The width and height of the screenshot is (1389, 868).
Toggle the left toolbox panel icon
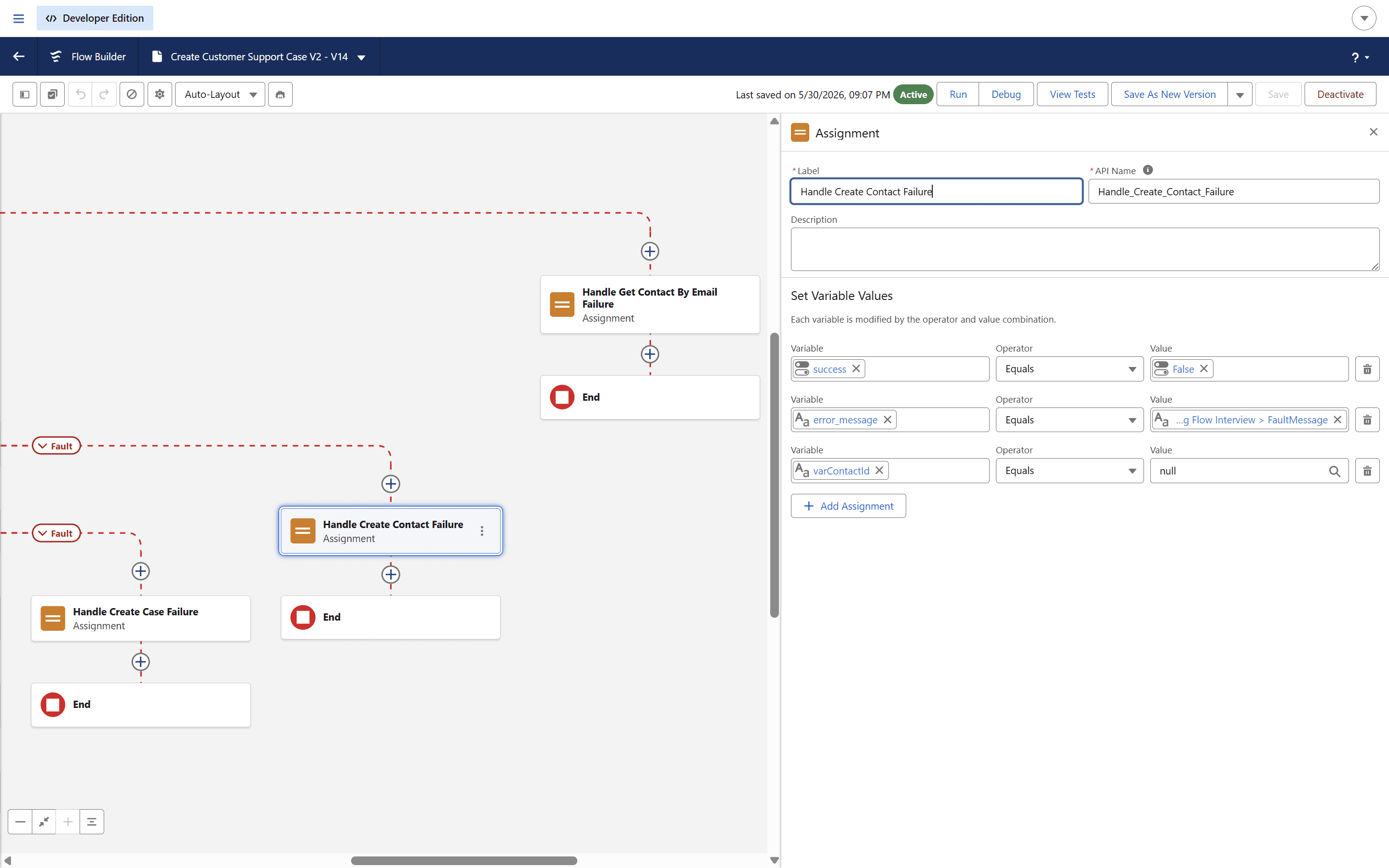click(x=25, y=94)
